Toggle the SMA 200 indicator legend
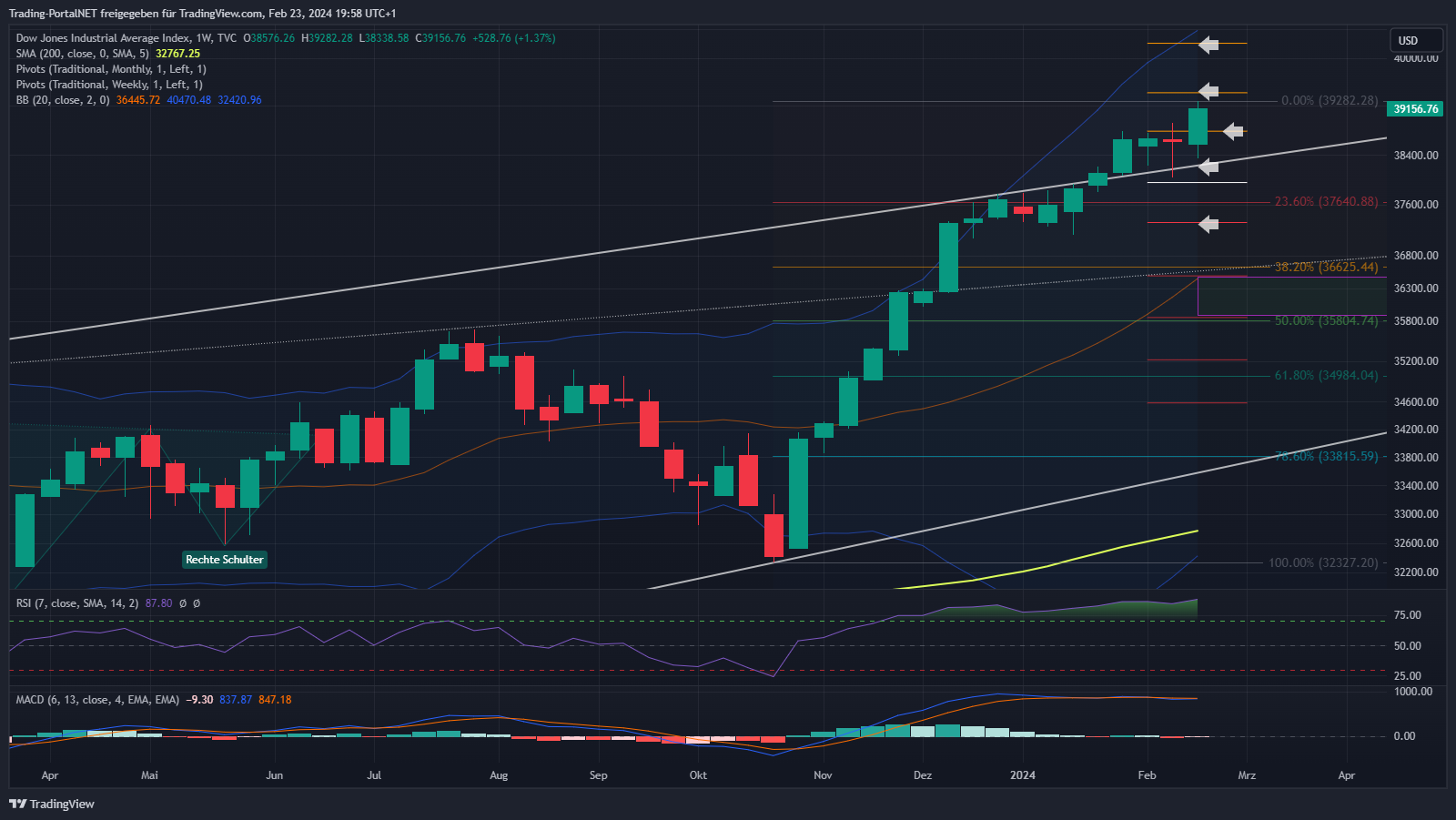The width and height of the screenshot is (1456, 820). coord(82,54)
